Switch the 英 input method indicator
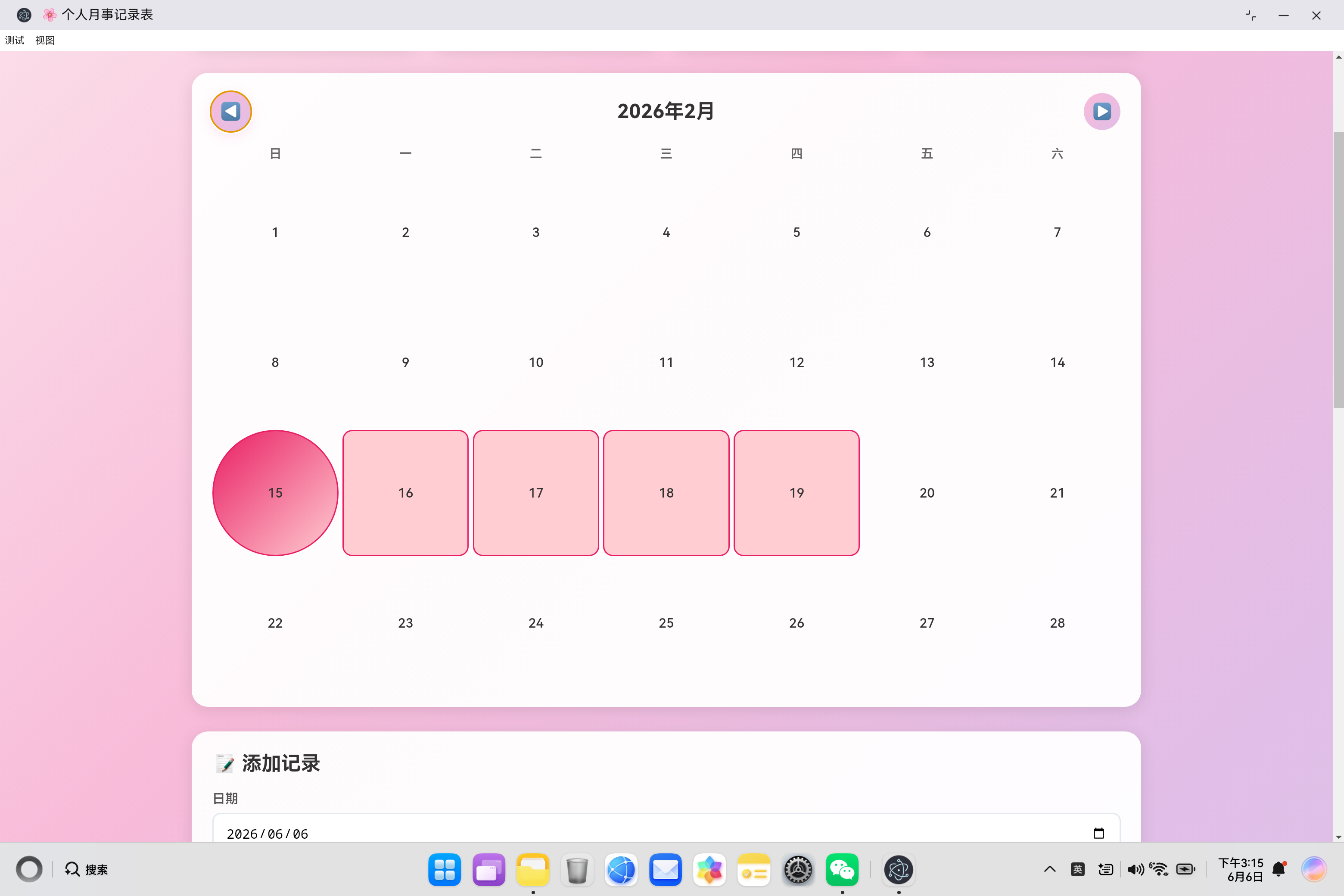Screen dimensions: 1344x896 click(1077, 869)
